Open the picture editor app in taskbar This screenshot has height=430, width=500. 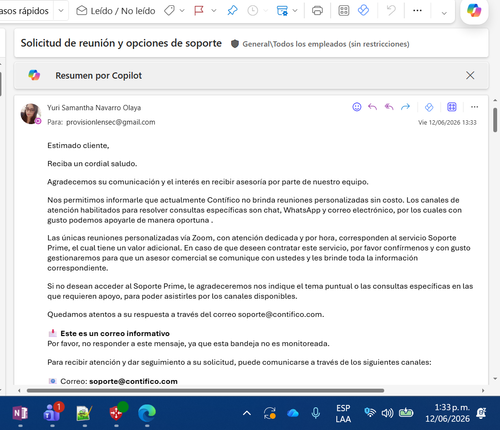84,413
